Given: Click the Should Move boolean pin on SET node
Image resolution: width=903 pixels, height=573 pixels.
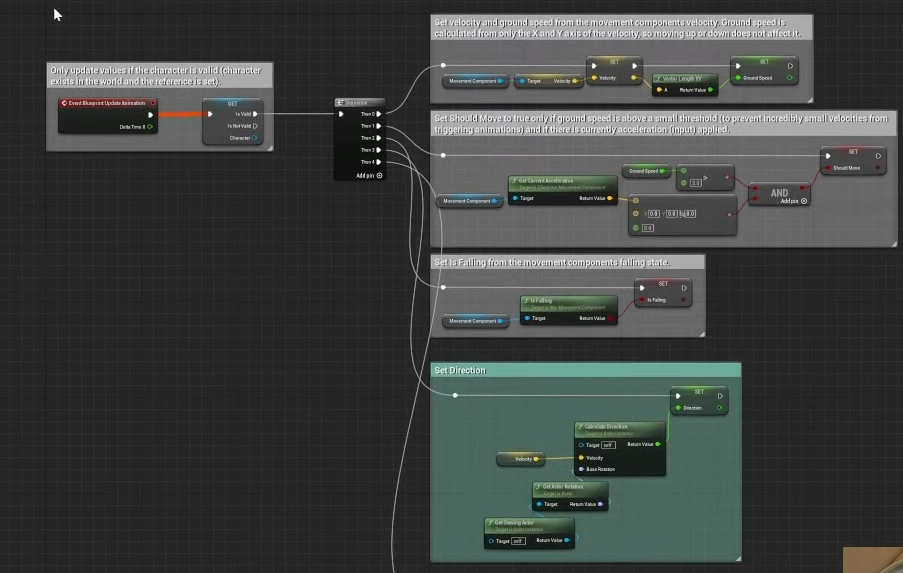Looking at the screenshot, I should 827,168.
